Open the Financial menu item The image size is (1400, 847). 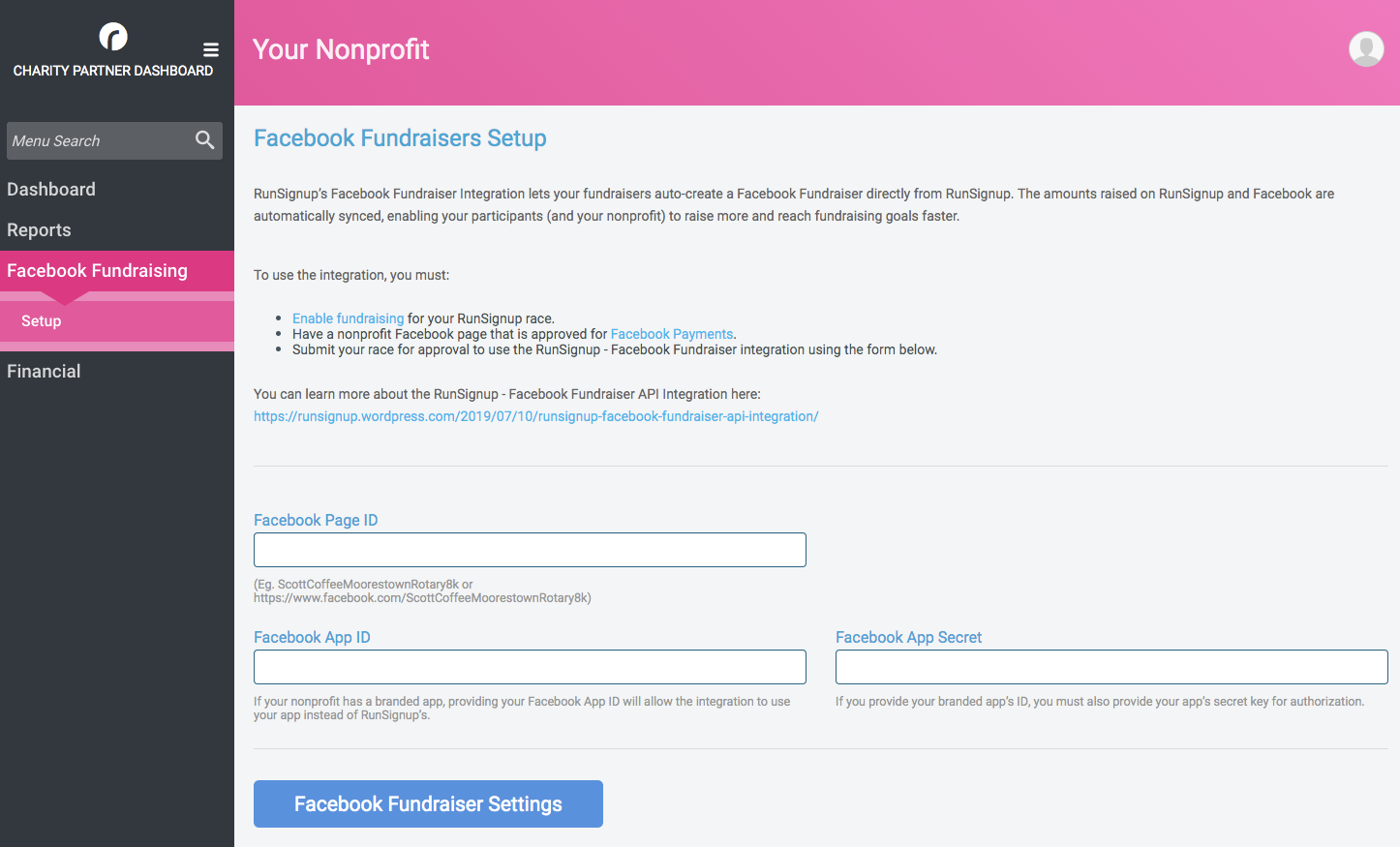tap(44, 372)
